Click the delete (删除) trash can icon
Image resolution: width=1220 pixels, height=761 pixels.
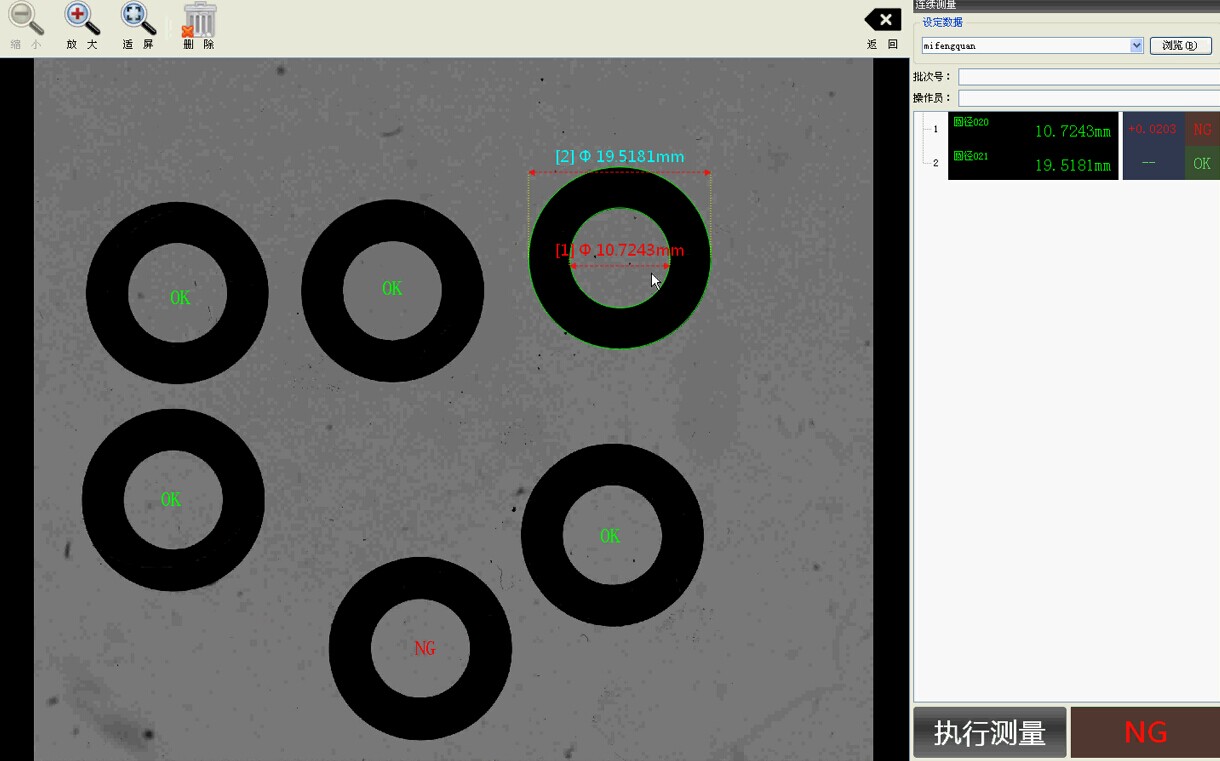[x=199, y=21]
